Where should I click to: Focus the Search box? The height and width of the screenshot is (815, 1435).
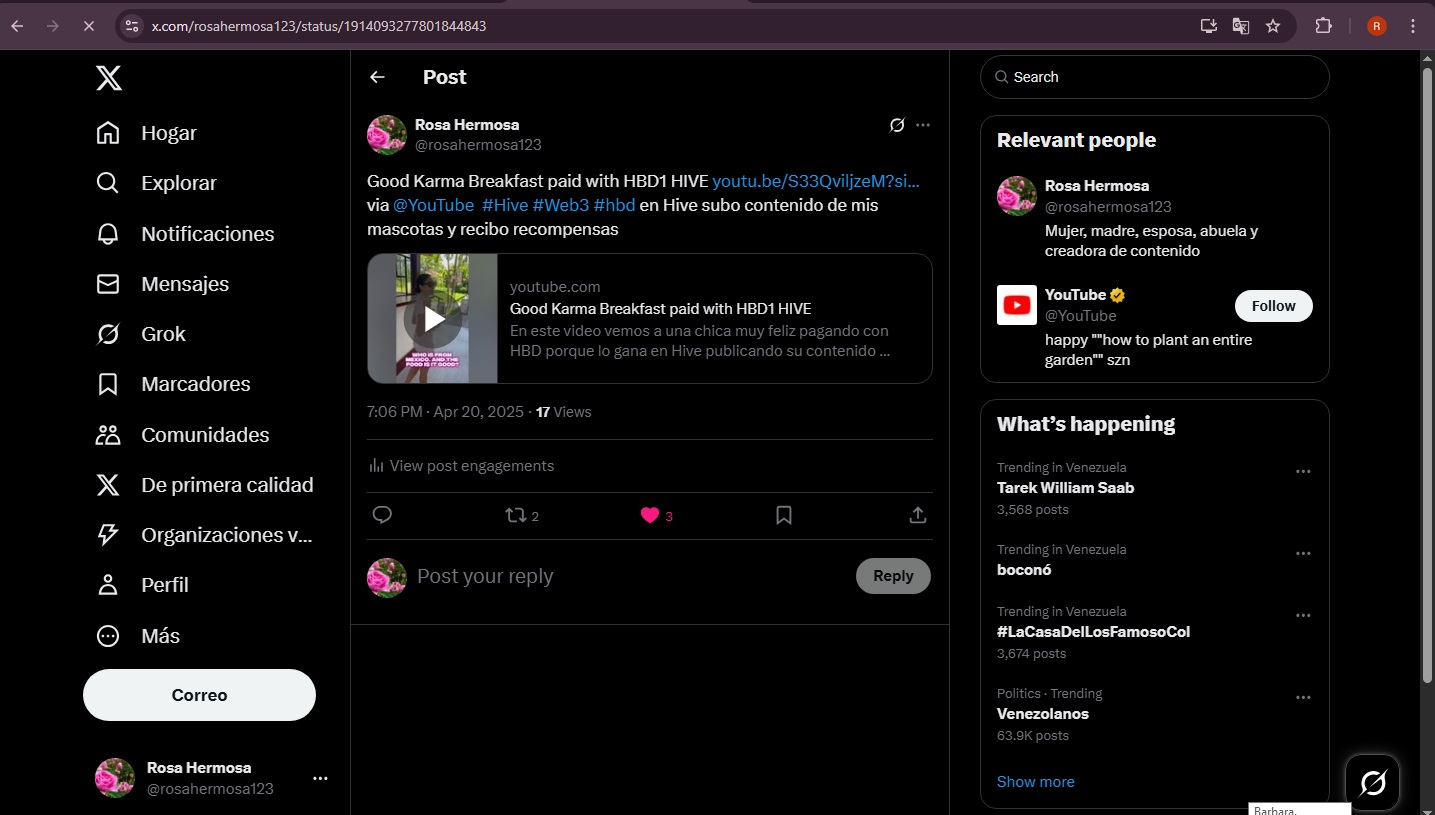coord(1155,77)
